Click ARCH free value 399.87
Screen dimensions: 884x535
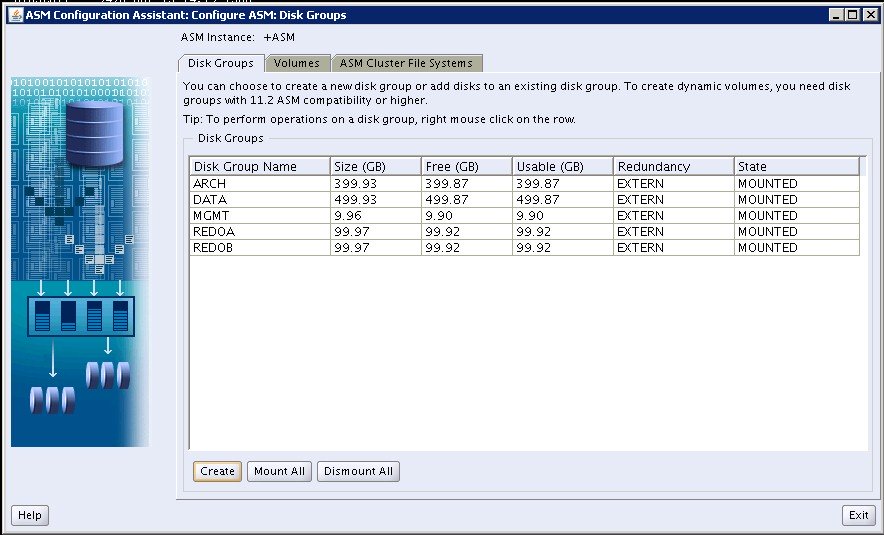coord(447,184)
